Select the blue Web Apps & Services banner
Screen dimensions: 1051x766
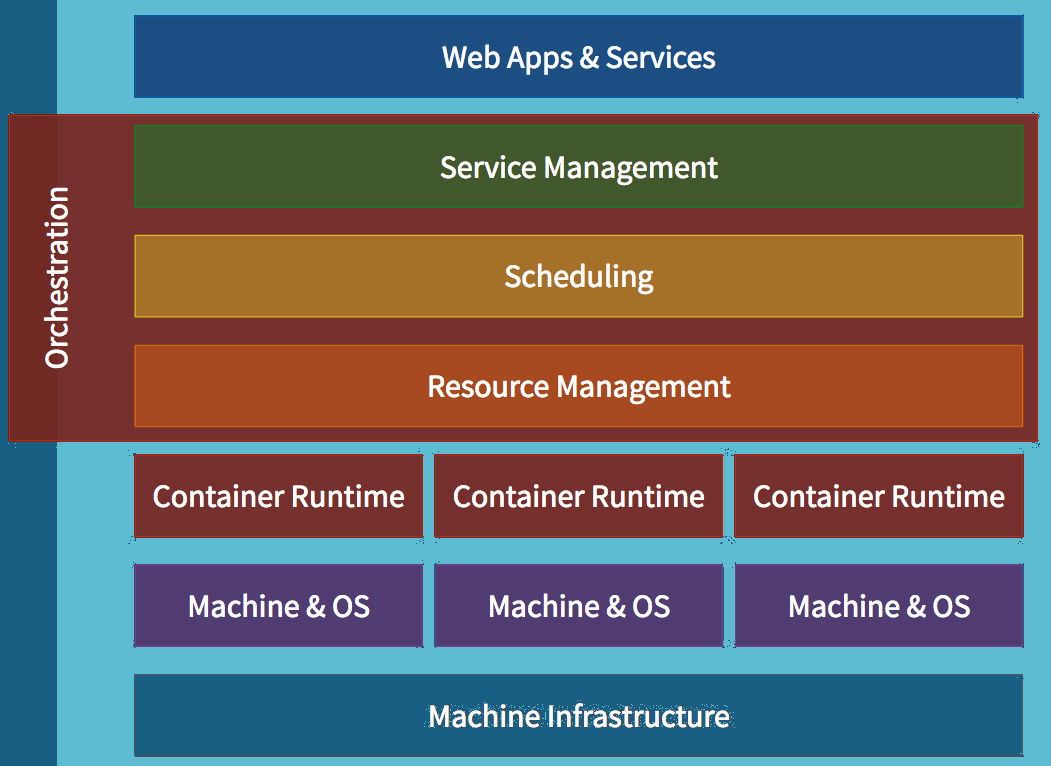pyautogui.click(x=578, y=57)
